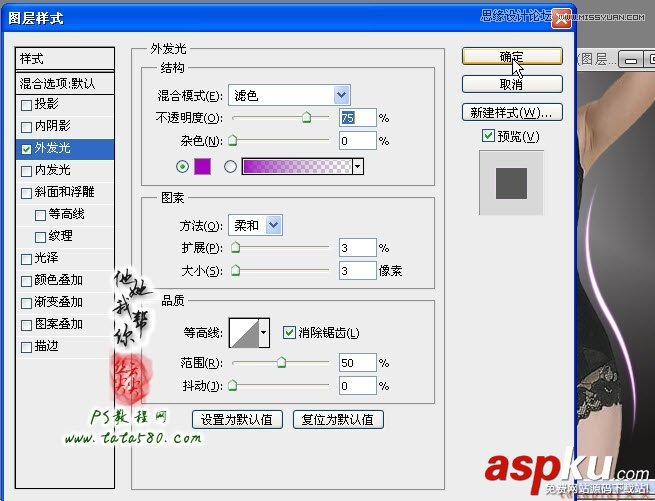Select 混合选项:默认 in the list
The height and width of the screenshot is (501, 655).
pos(65,84)
